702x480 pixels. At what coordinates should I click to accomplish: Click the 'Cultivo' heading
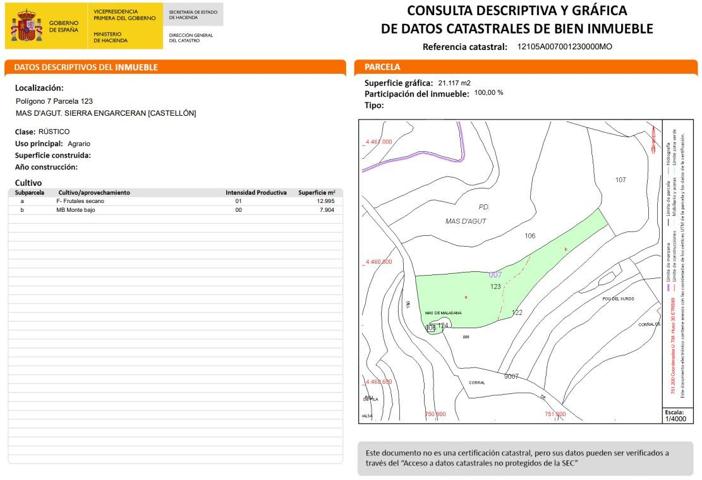(28, 183)
